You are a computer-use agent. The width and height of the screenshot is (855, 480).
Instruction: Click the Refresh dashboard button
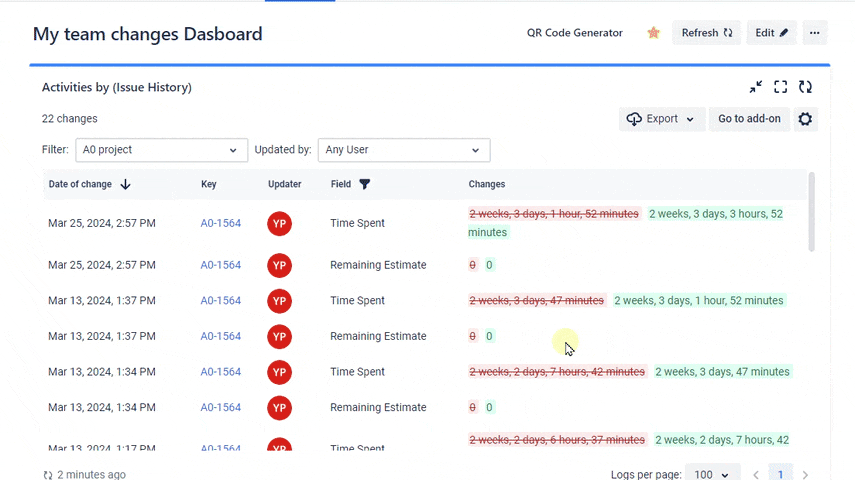pos(706,33)
